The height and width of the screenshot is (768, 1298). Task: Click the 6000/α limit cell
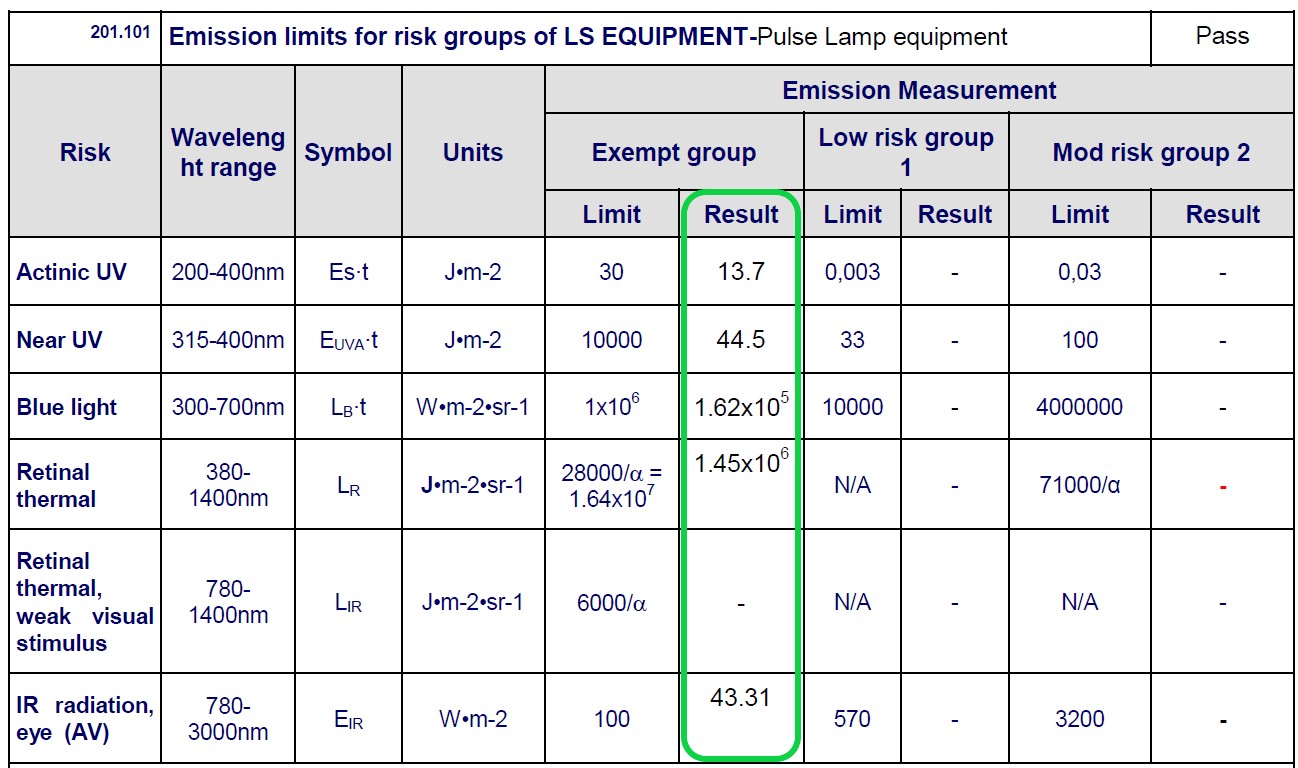pyautogui.click(x=611, y=602)
